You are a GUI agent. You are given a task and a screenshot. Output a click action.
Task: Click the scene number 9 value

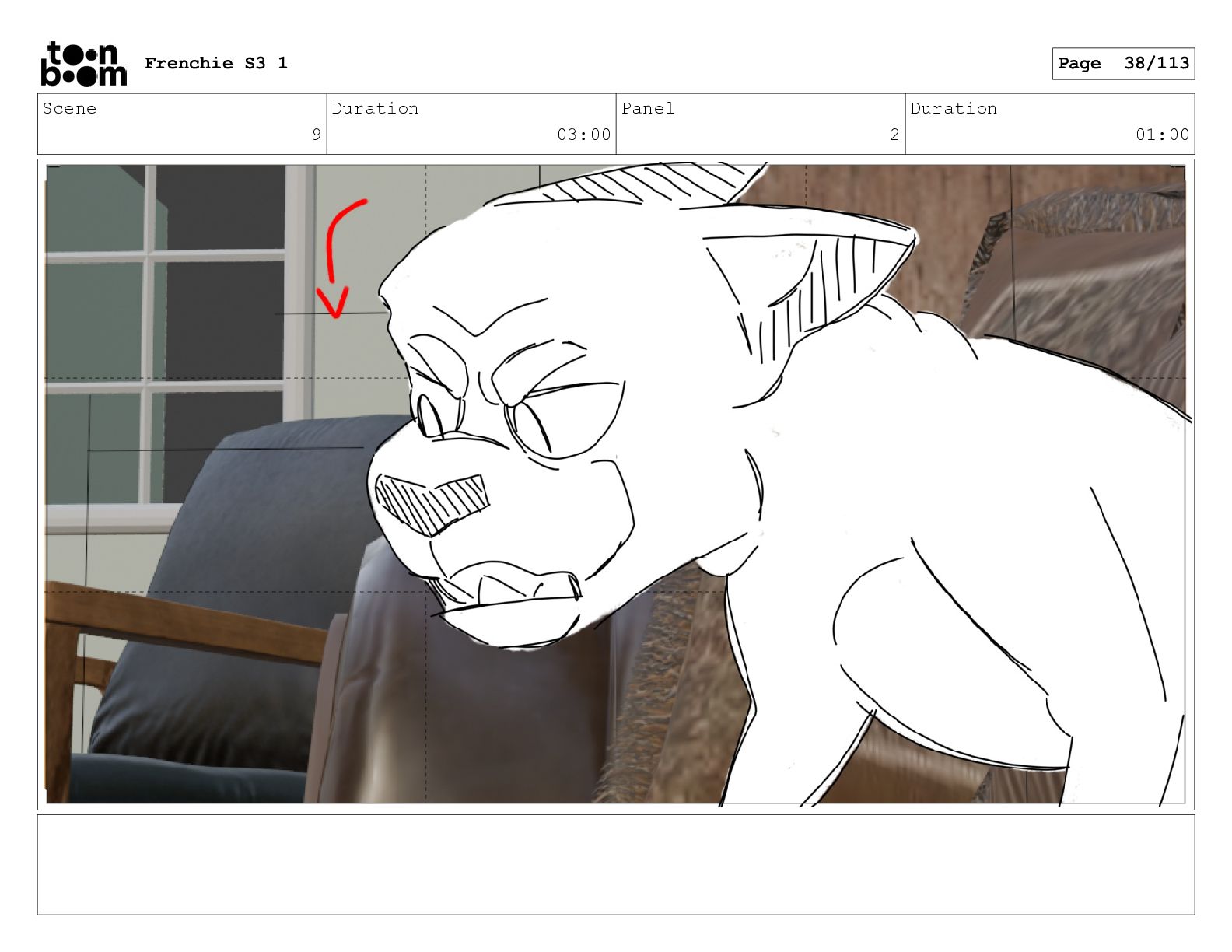point(317,135)
